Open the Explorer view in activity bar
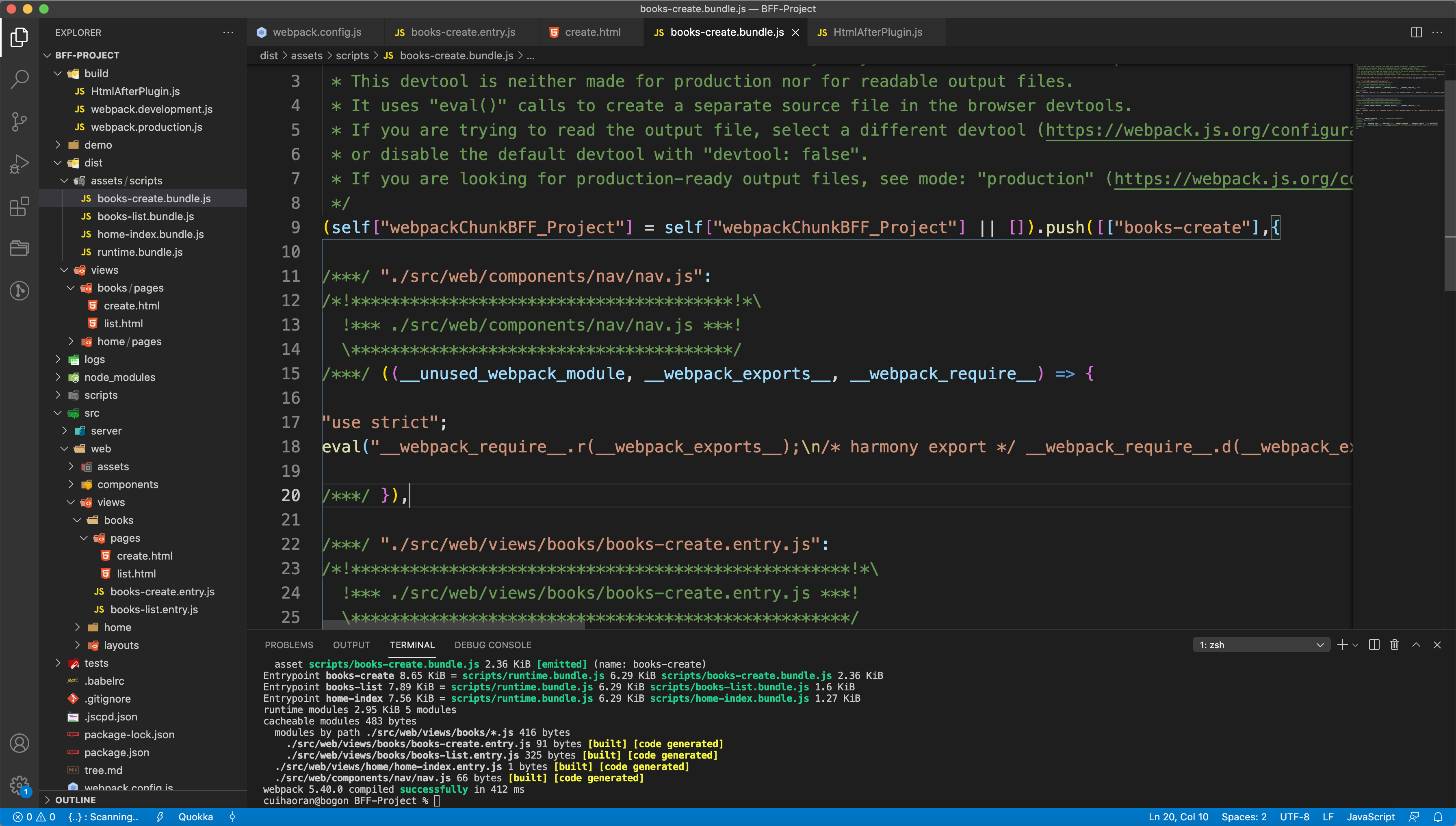The image size is (1456, 826). [19, 37]
